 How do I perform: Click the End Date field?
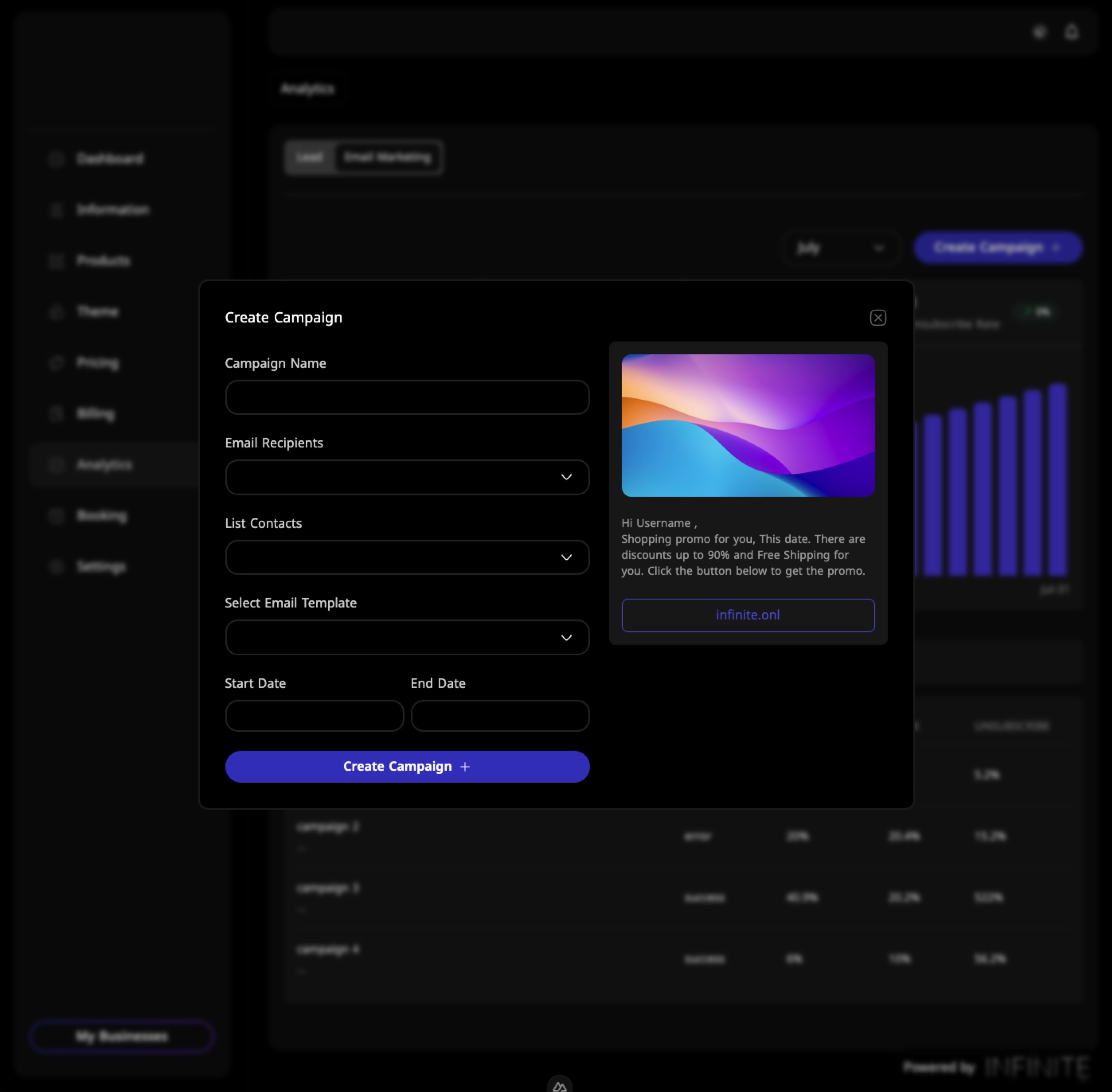(500, 715)
